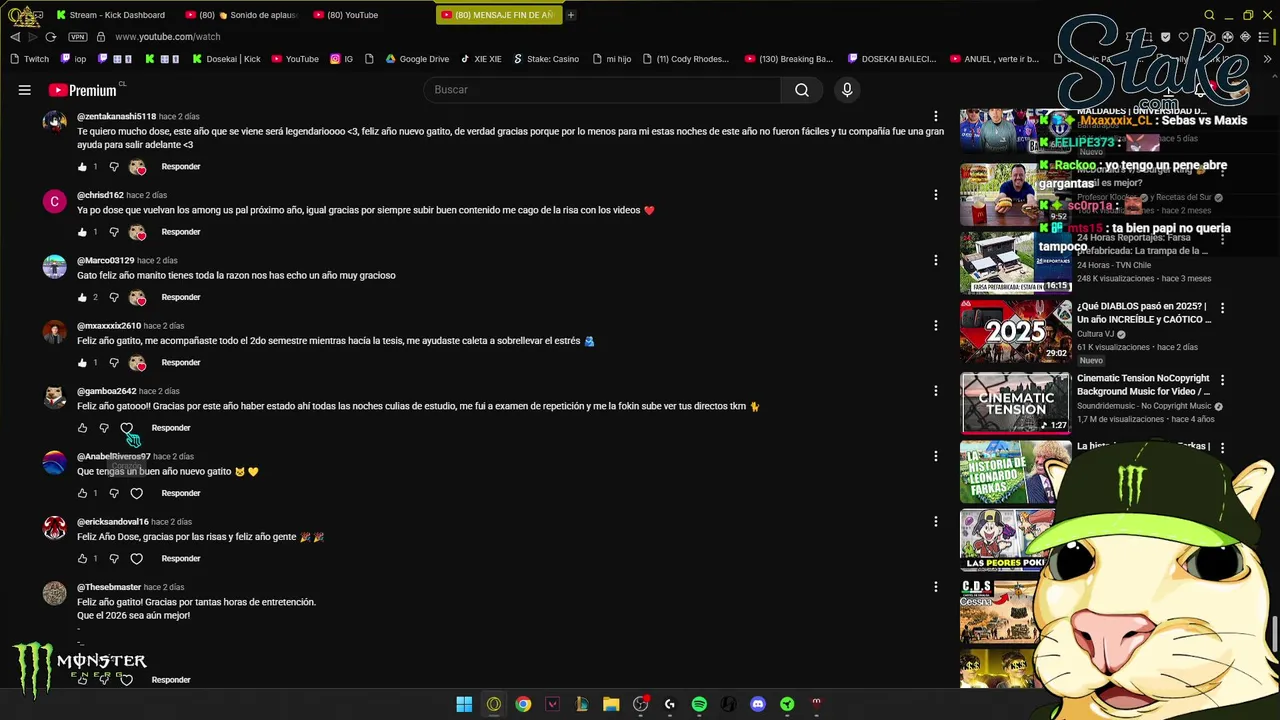Dislike the comment by @ericksandoval16
The image size is (1280, 720).
coord(114,558)
